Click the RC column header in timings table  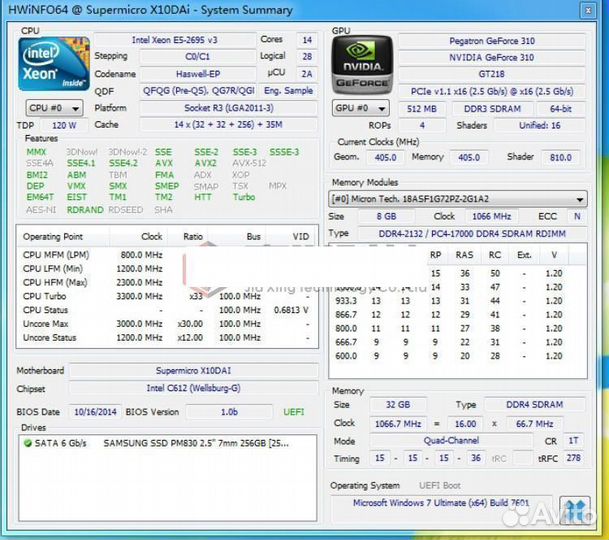494,255
